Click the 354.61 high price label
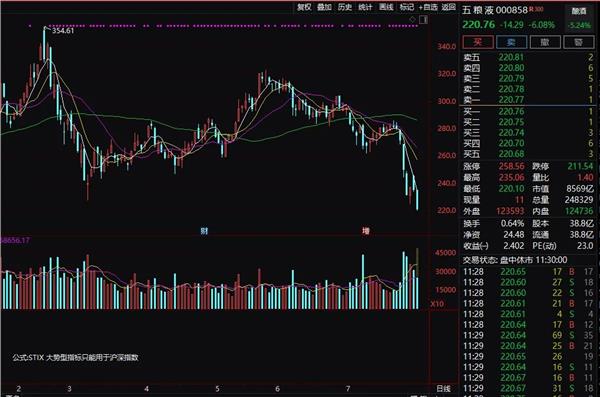Viewport: 600px width, 397px height. click(63, 31)
